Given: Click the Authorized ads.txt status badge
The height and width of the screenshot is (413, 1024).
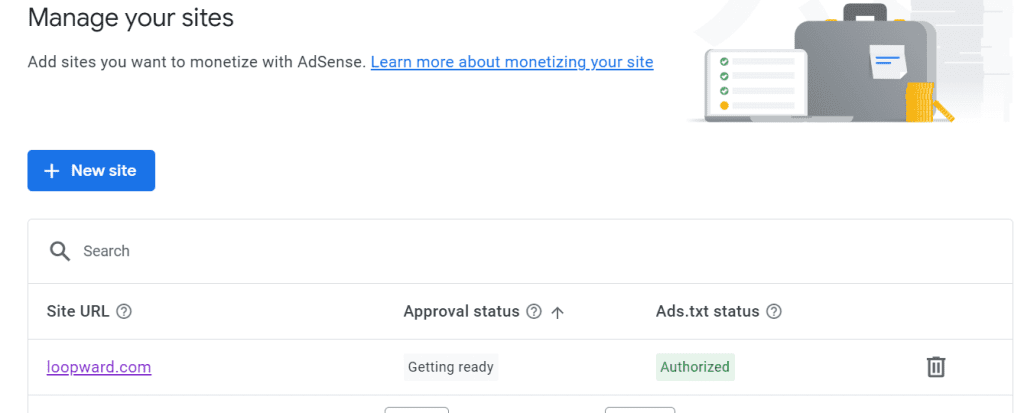Looking at the screenshot, I should pyautogui.click(x=695, y=367).
